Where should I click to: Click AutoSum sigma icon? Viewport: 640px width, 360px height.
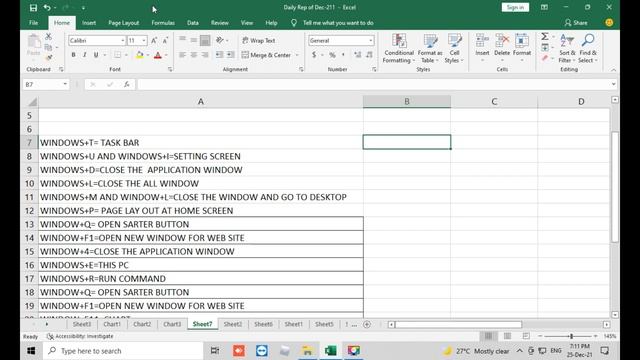(544, 37)
